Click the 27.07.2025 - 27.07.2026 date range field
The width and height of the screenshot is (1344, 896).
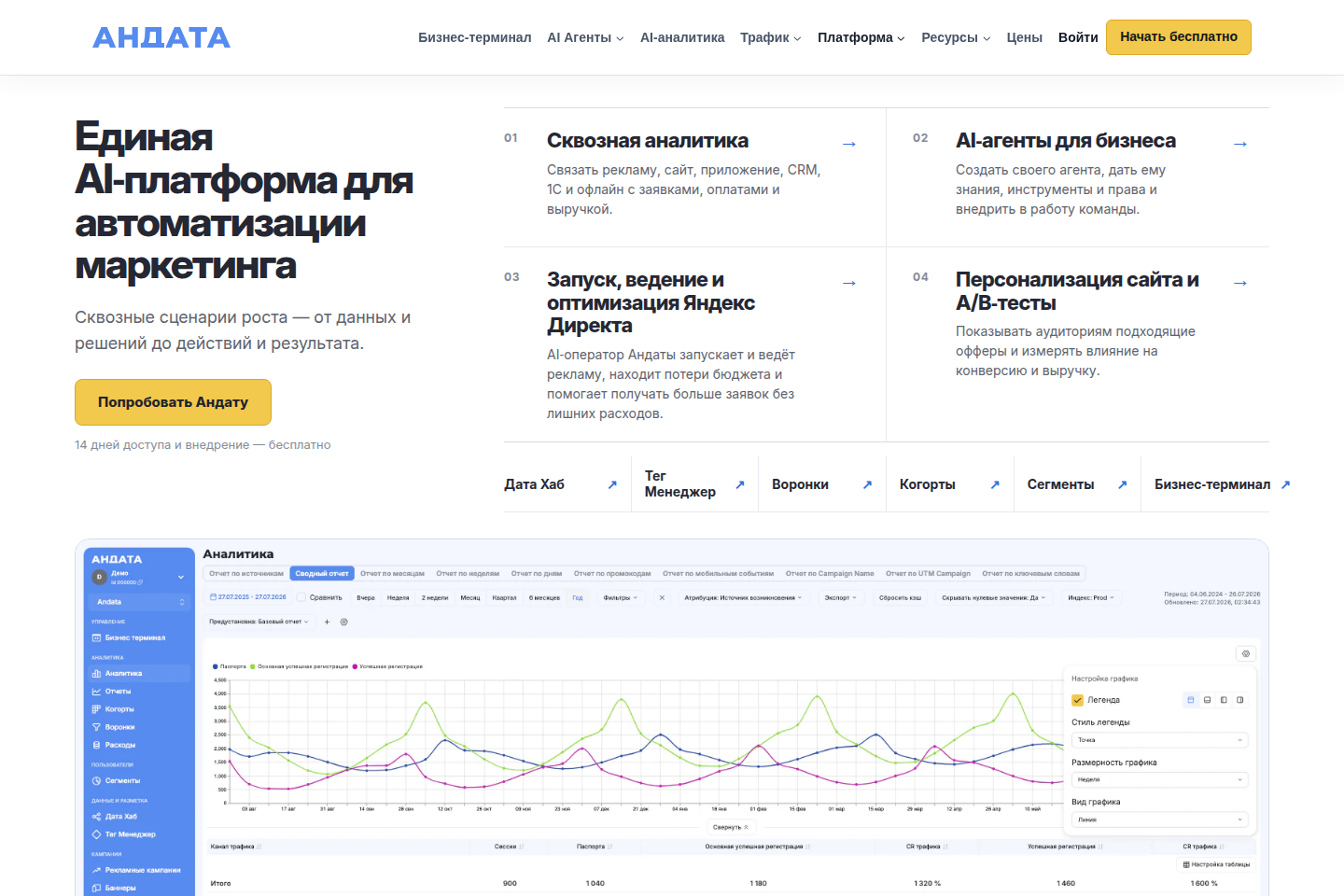[x=247, y=597]
